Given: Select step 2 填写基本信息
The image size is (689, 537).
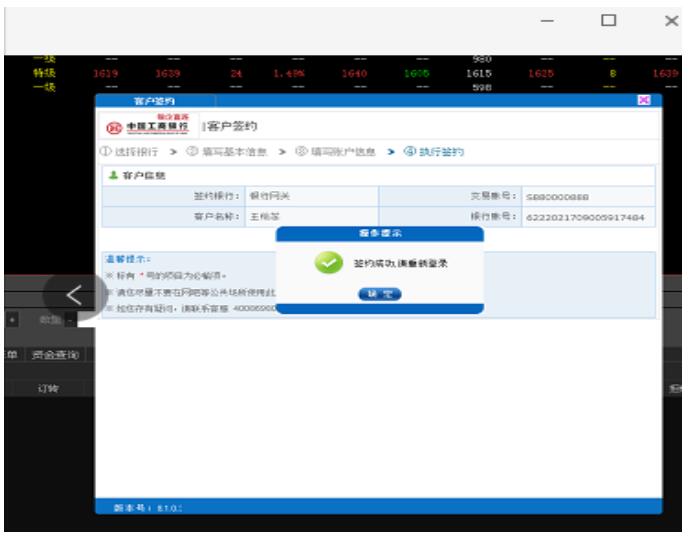Looking at the screenshot, I should (227, 152).
